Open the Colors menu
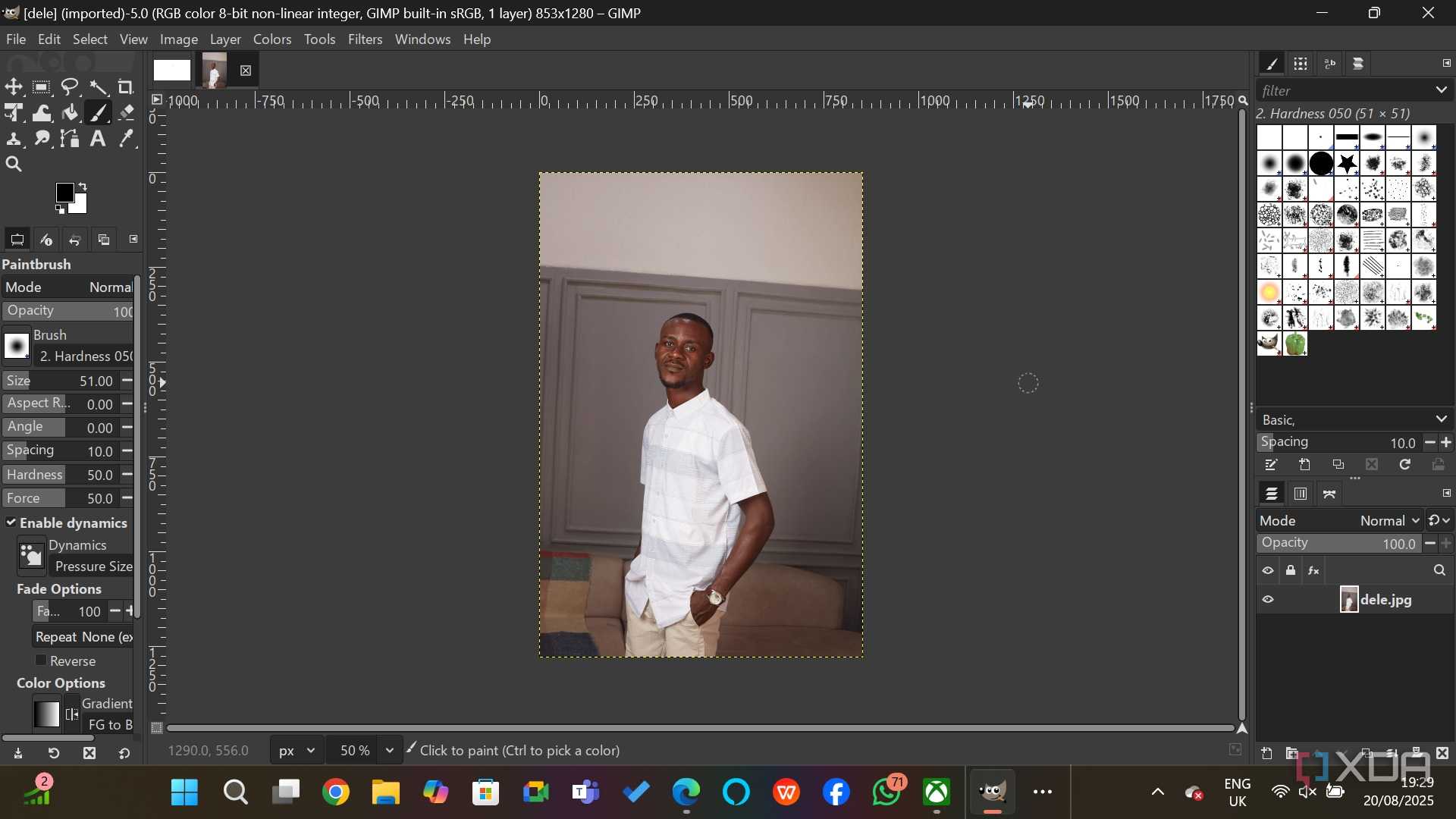The height and width of the screenshot is (819, 1456). [272, 39]
